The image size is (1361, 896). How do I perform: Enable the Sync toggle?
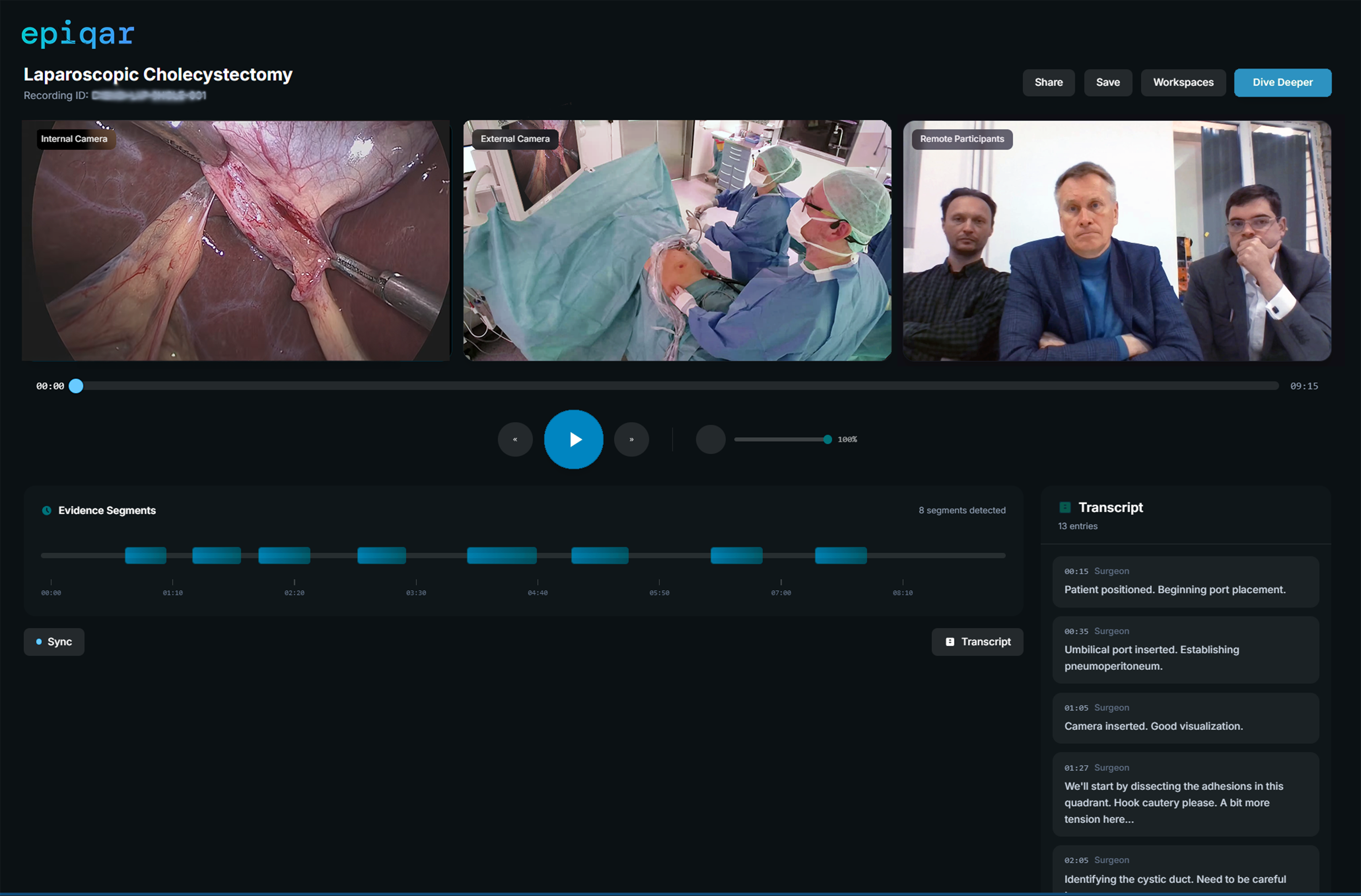tap(54, 641)
